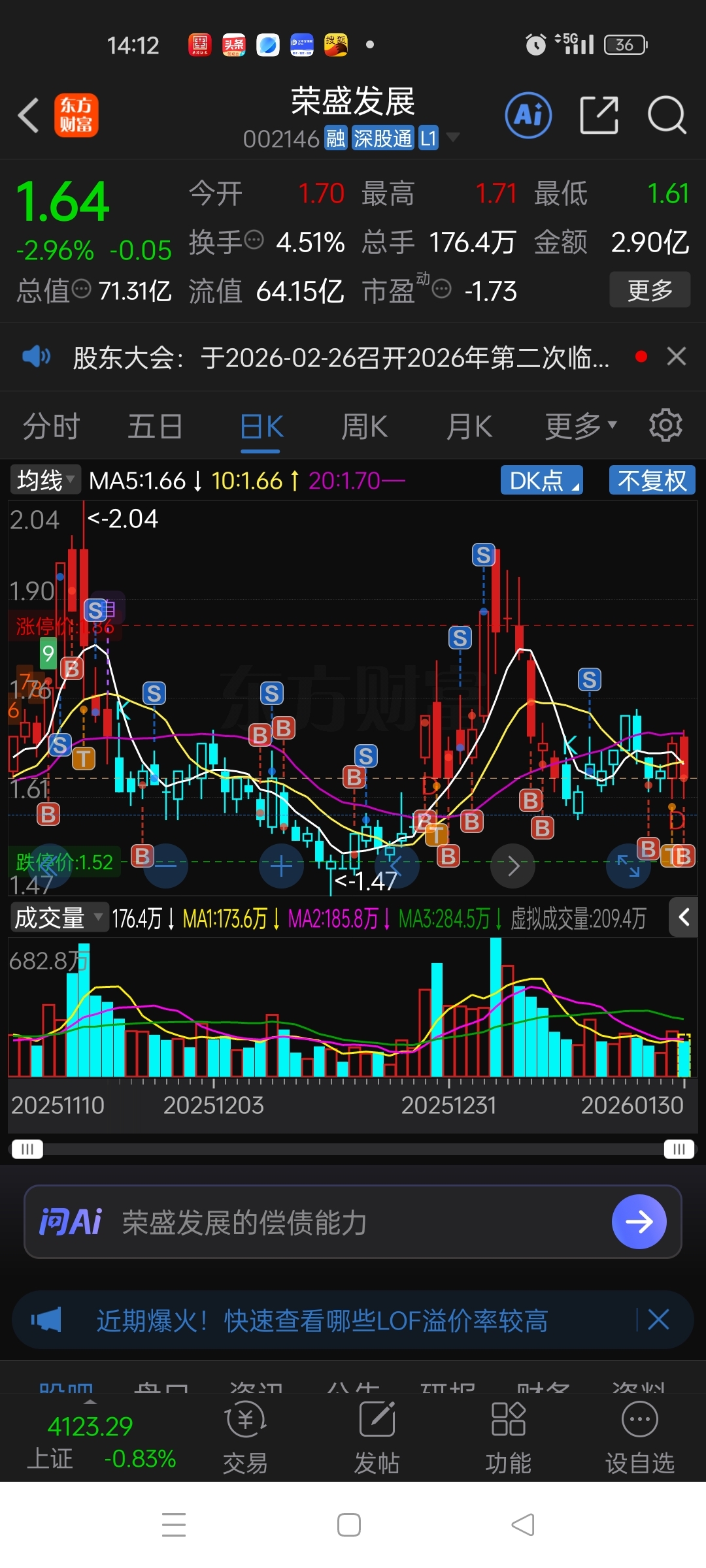706x1568 pixels.
Task: Switch the 不复权 adjustment mode
Action: click(x=652, y=480)
